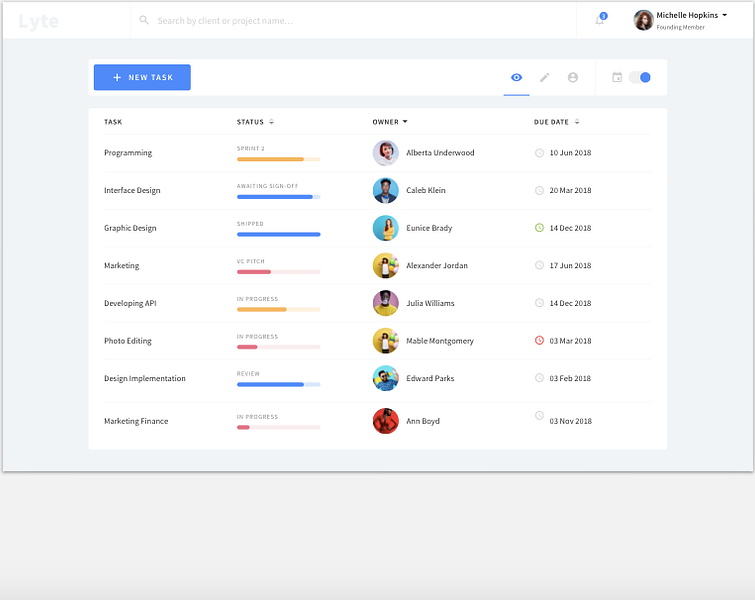
Task: Click Eunice Brady's avatar
Action: (x=386, y=228)
